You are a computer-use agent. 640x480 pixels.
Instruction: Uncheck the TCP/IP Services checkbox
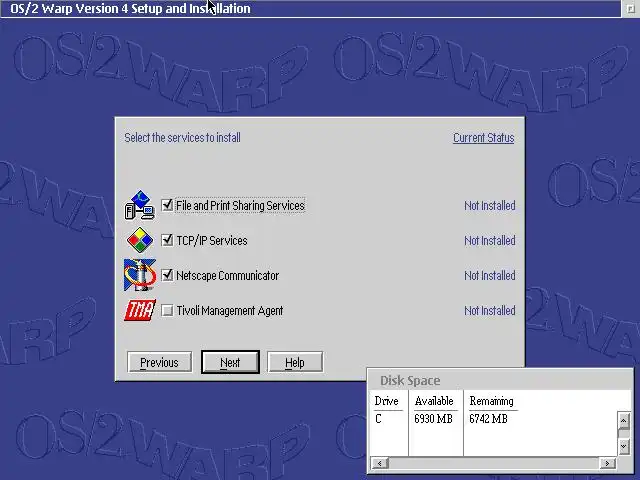(x=167, y=240)
